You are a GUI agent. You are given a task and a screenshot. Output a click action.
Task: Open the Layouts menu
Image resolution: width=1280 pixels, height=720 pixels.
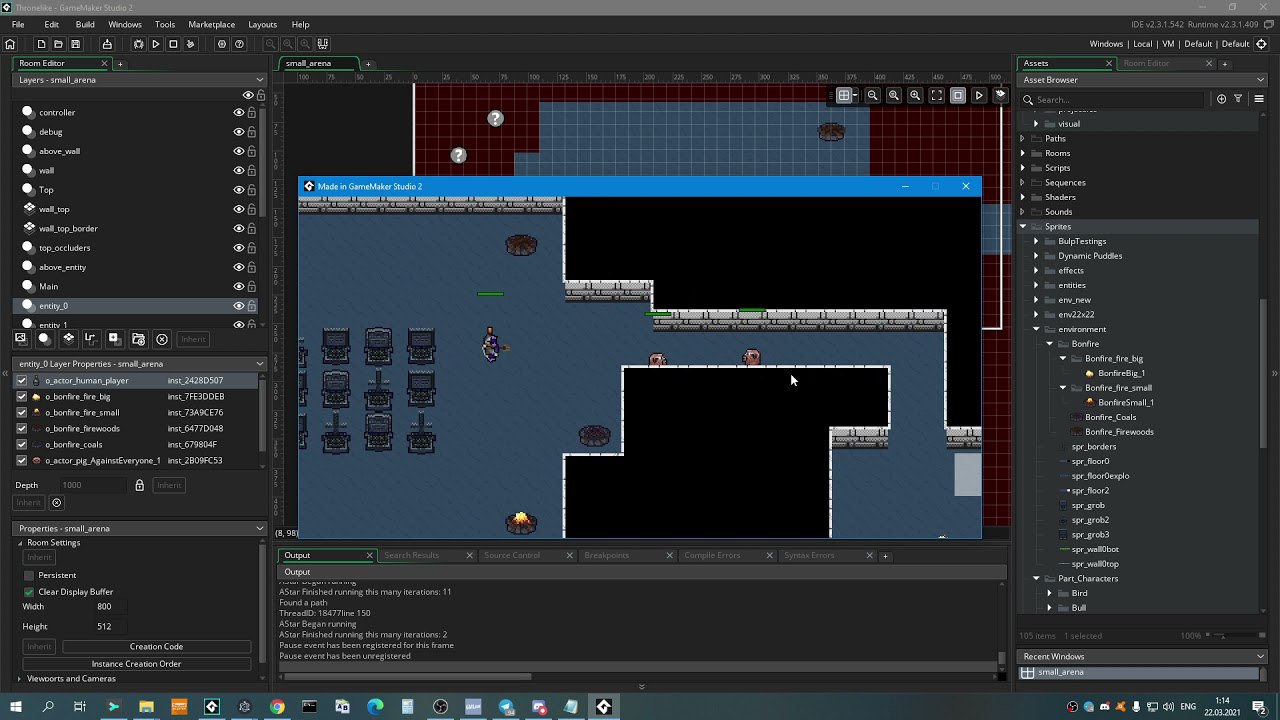[263, 24]
